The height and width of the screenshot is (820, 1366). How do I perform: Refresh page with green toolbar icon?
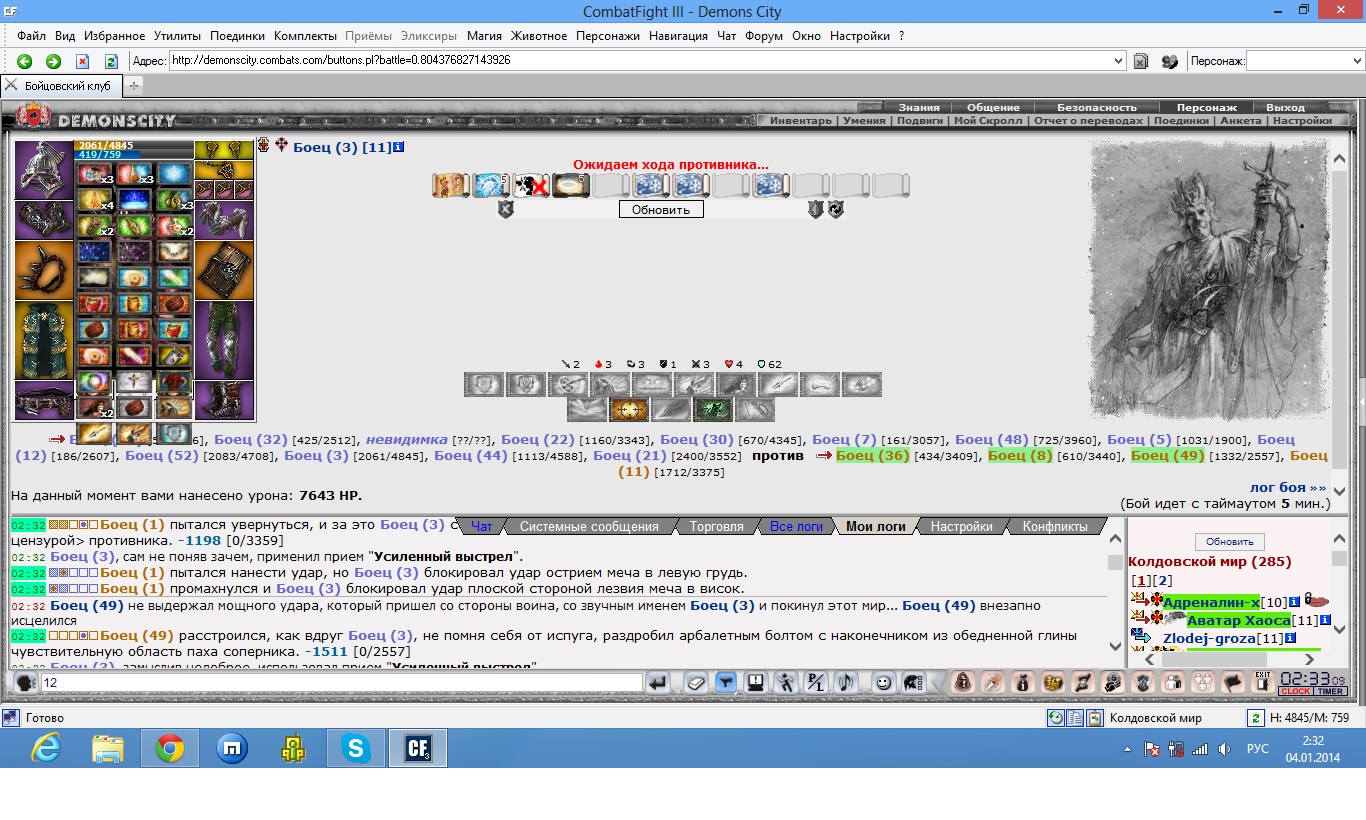coord(112,61)
